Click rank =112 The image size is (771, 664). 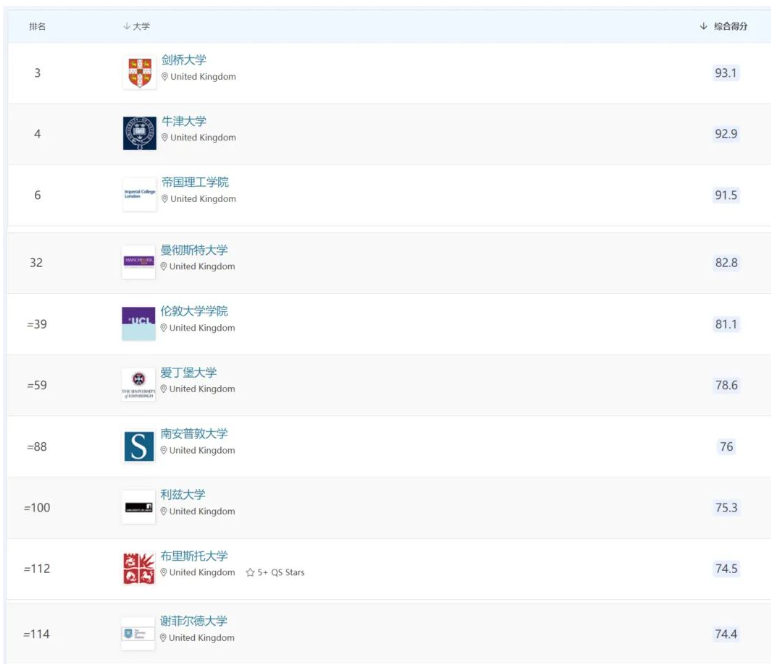[x=37, y=569]
